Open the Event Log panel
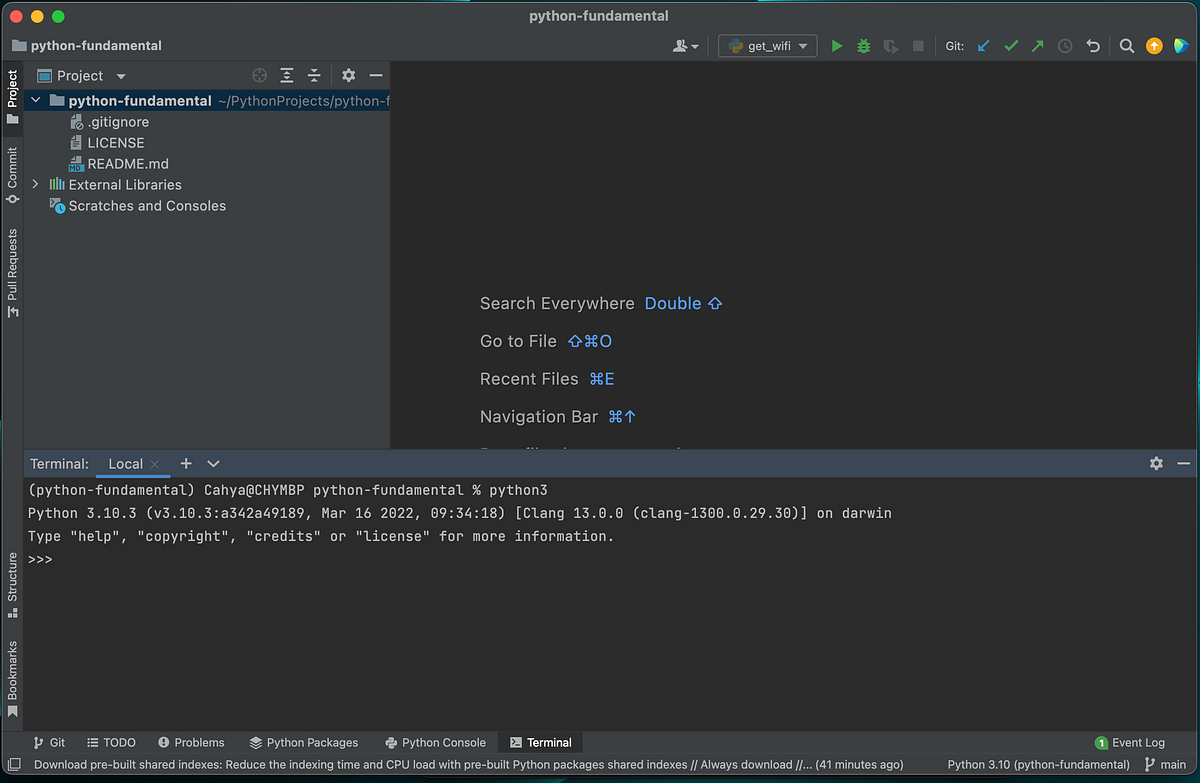Screen dimensions: 1200x783 (1137, 742)
